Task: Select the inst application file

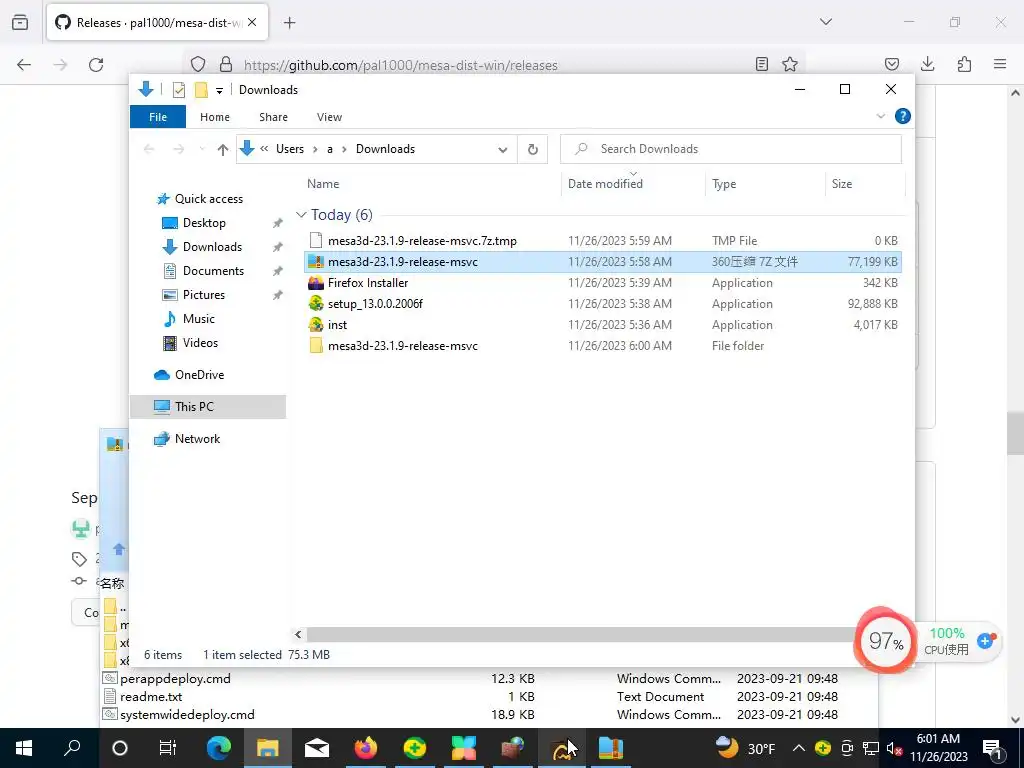Action: point(337,325)
